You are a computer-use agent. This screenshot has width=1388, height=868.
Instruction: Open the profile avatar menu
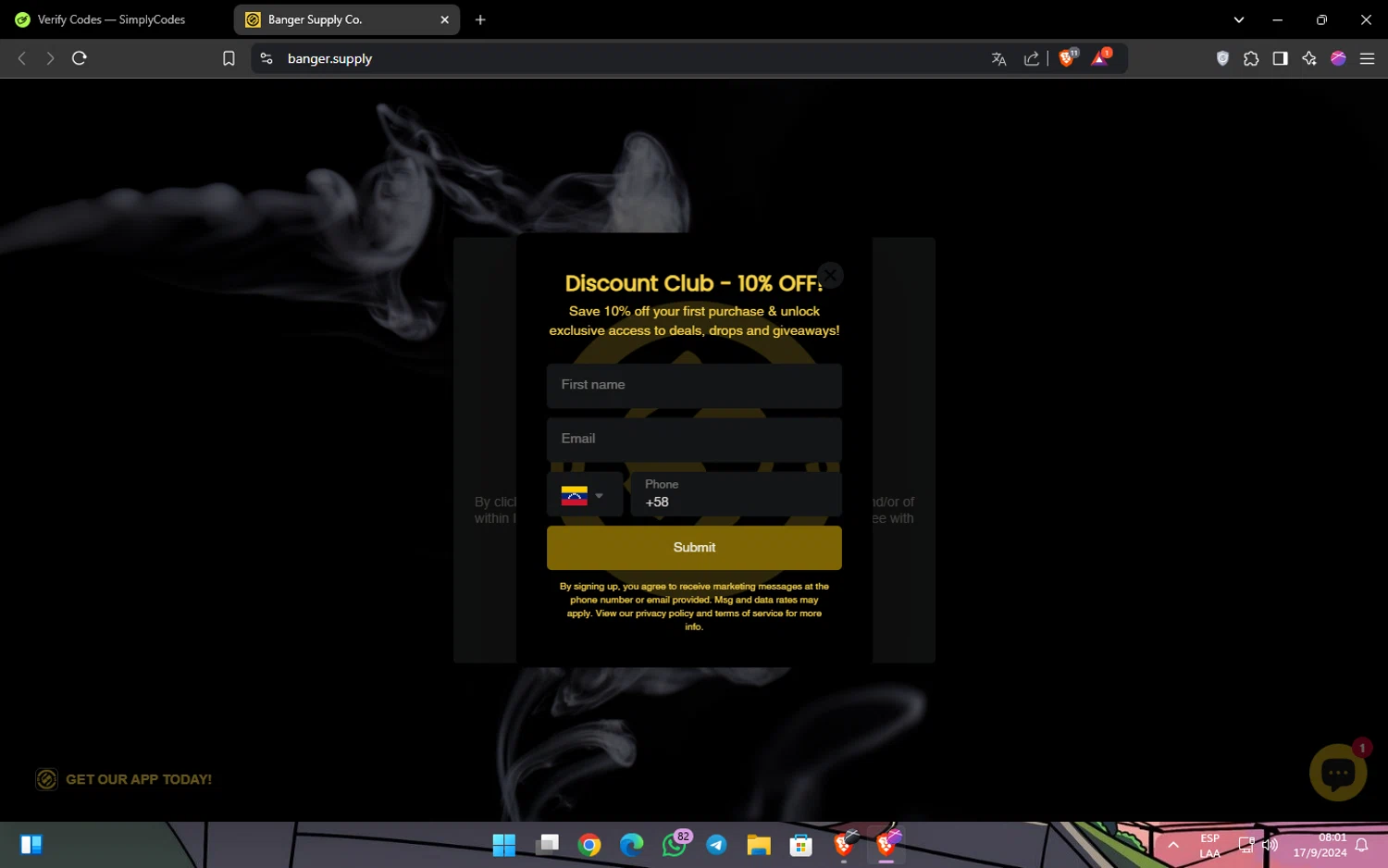(1338, 58)
